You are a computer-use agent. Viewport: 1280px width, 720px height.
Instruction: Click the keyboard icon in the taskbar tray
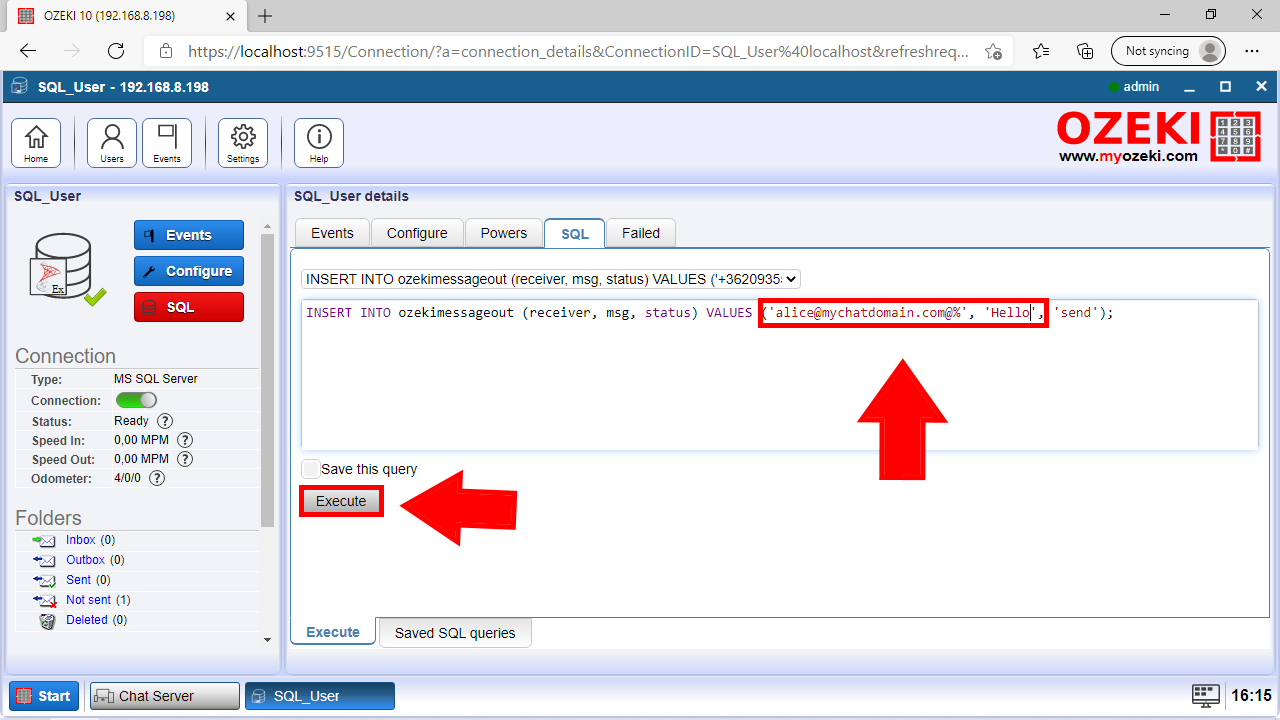click(x=1206, y=696)
